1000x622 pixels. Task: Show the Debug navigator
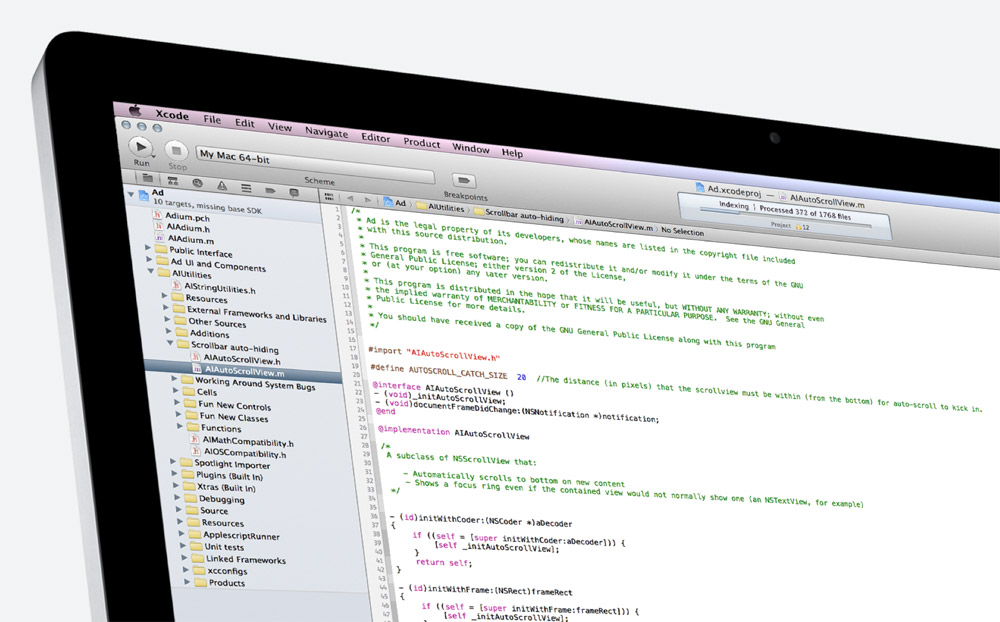(245, 187)
